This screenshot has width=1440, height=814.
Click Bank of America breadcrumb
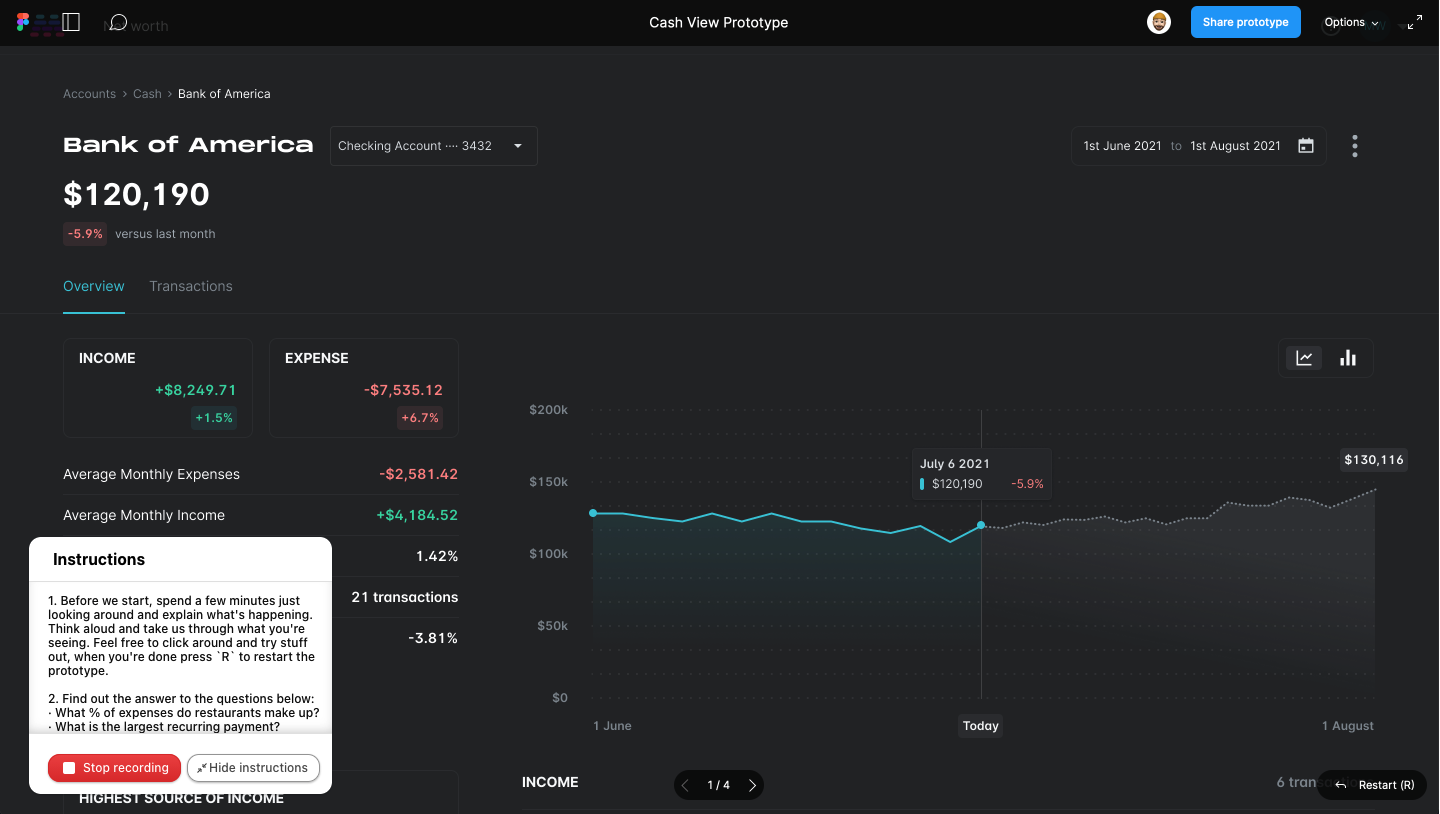click(x=224, y=94)
